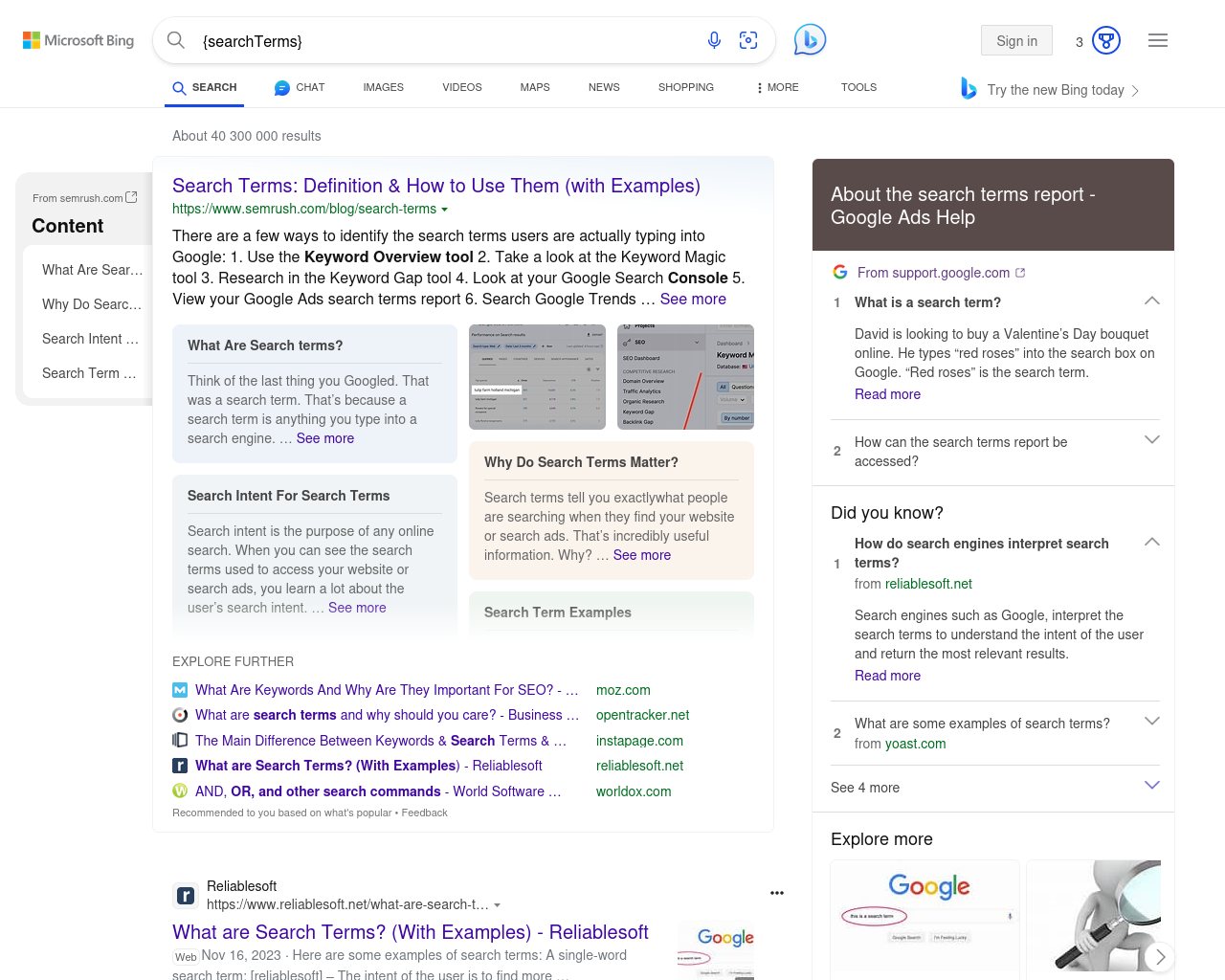Open visual search camera icon
This screenshot has height=980, width=1225.
748,40
